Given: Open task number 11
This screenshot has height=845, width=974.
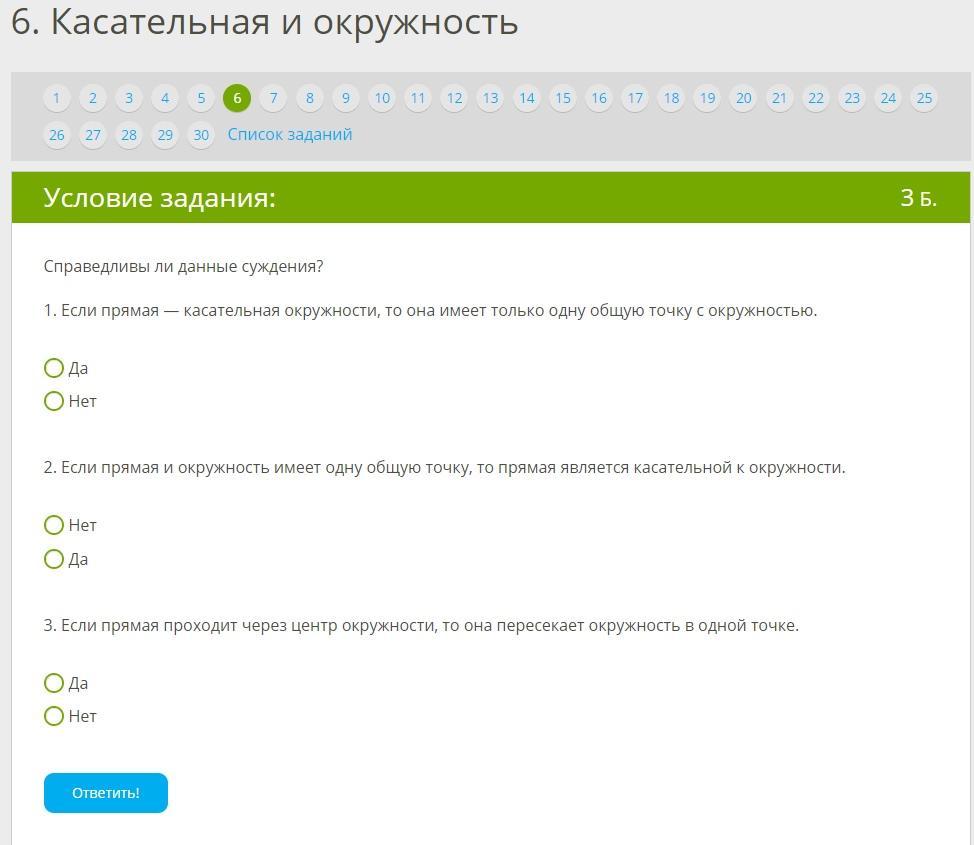Looking at the screenshot, I should [x=418, y=98].
